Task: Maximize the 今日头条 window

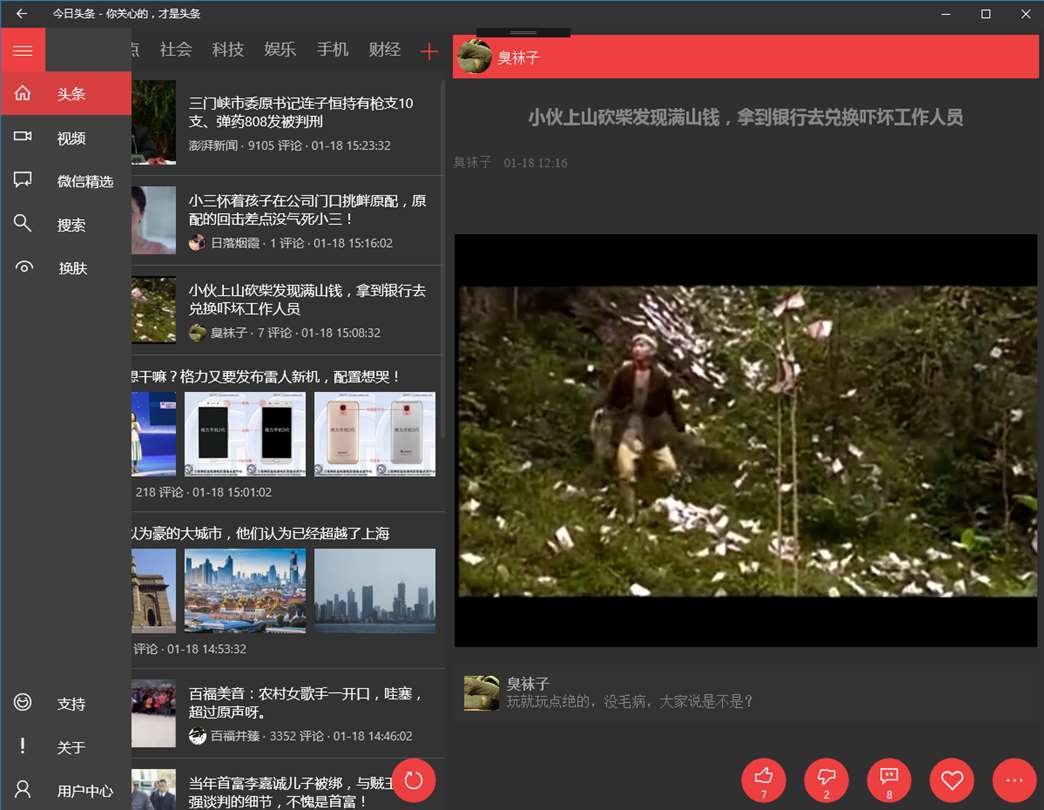Action: tap(985, 13)
